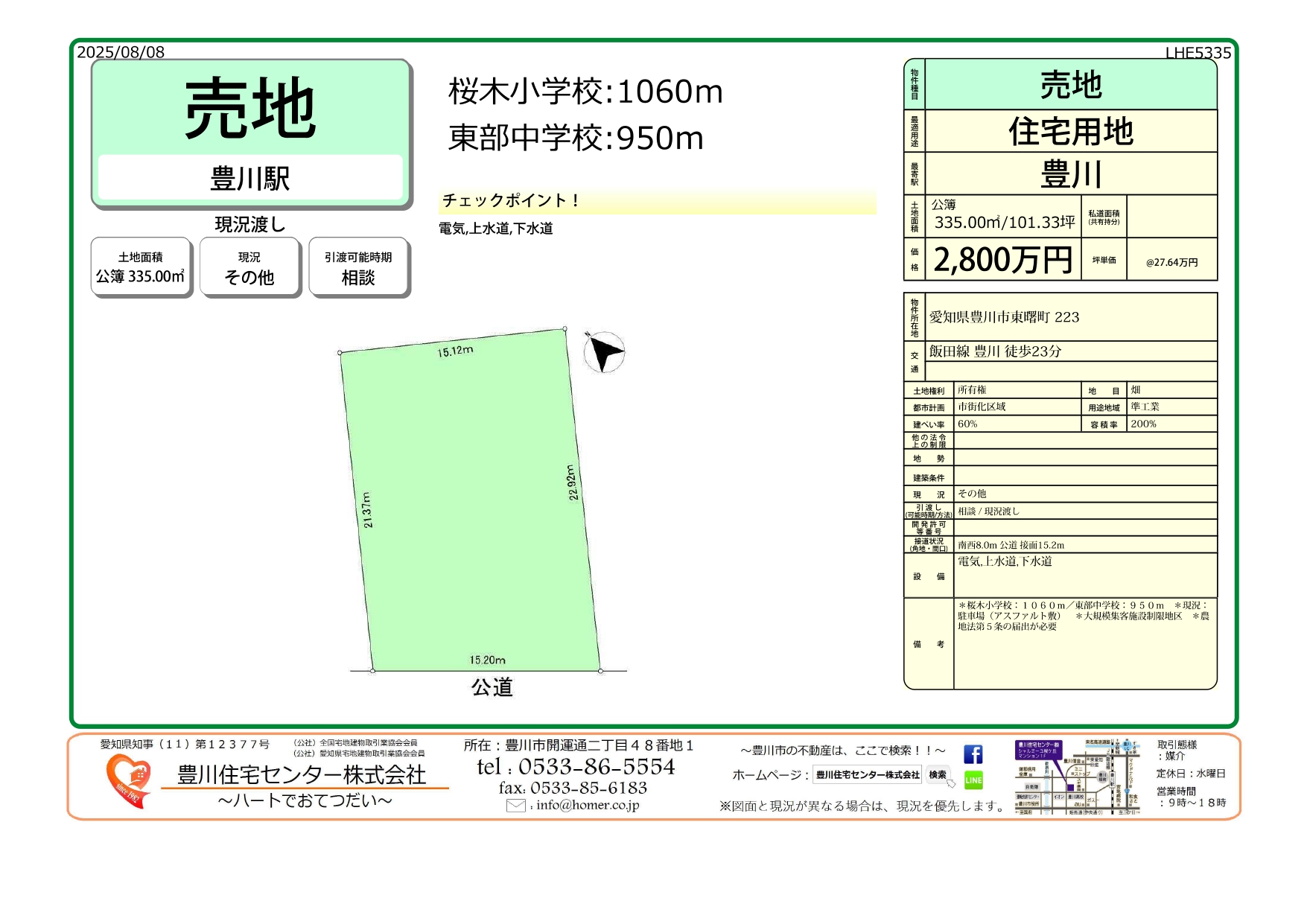Click the yellow チェックポイント！ header bar

point(657,201)
